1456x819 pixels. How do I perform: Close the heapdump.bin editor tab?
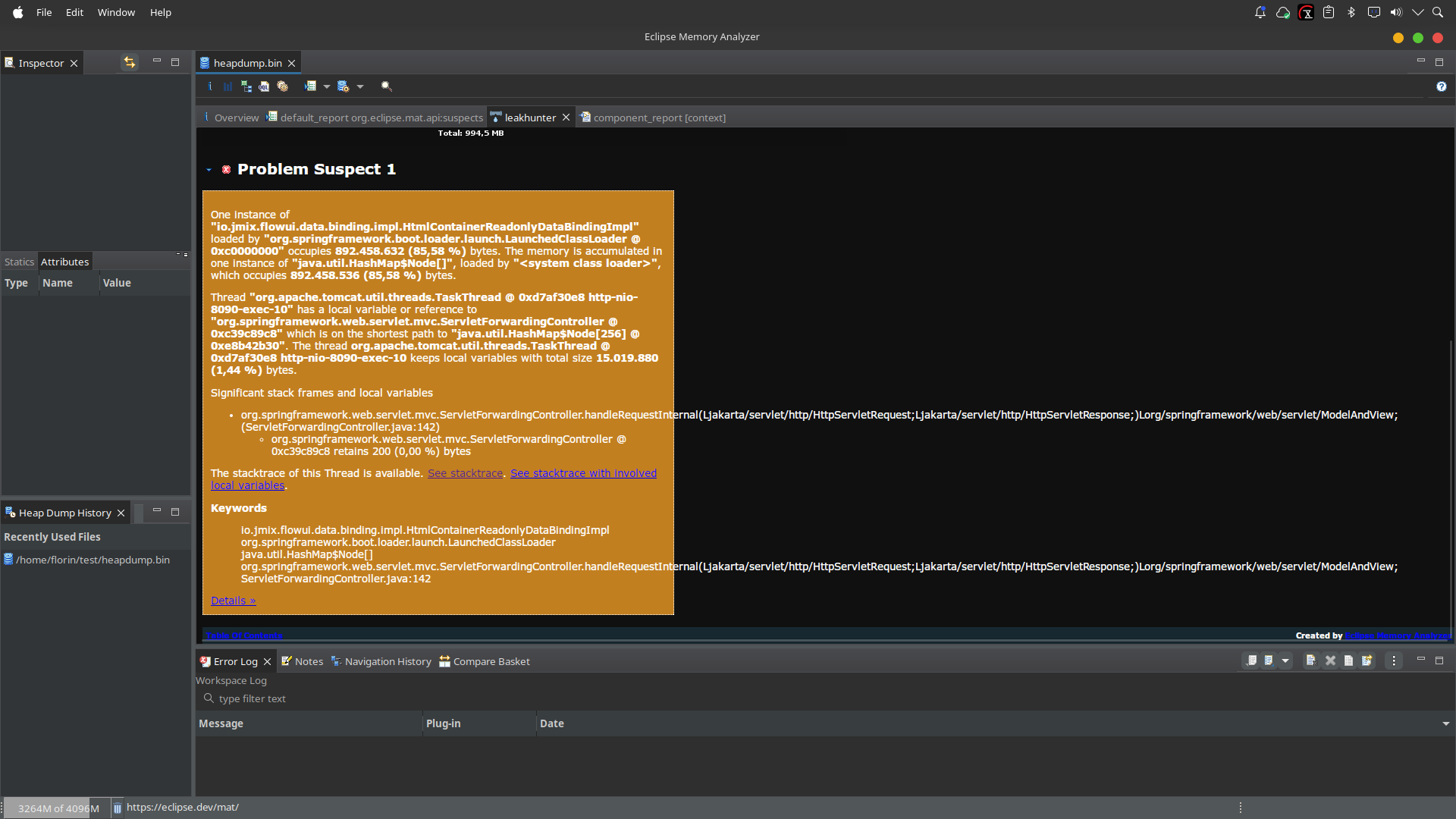(291, 63)
